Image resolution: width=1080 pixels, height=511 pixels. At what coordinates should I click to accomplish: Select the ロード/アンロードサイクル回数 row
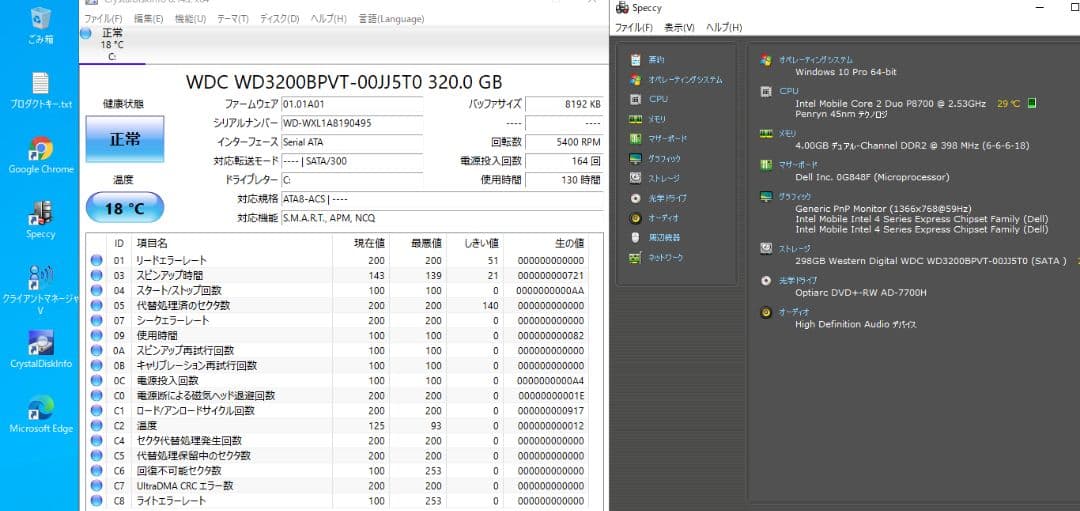click(x=339, y=410)
